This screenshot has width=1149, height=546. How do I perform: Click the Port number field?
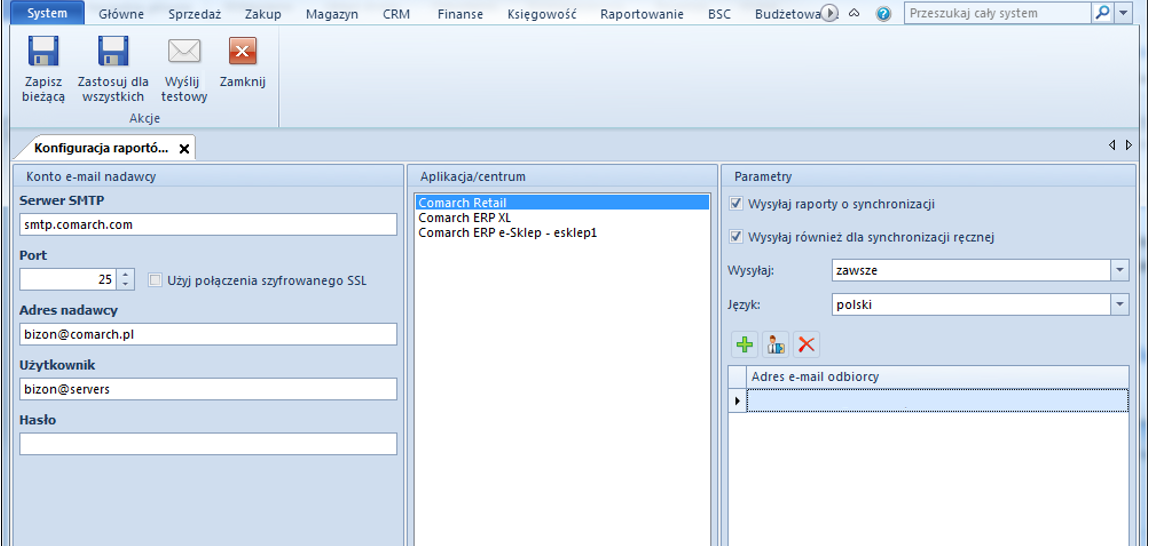tap(69, 279)
